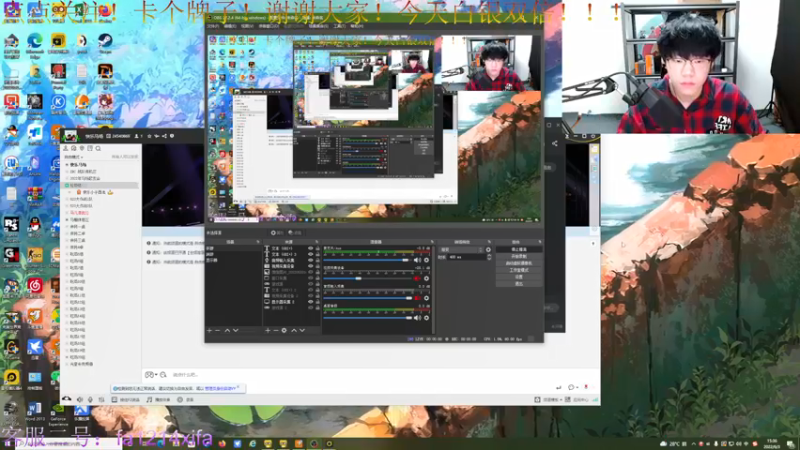Screen dimensions: 800x450
Task: Open GeForce Experience desktop shortcut
Action: click(x=58, y=414)
